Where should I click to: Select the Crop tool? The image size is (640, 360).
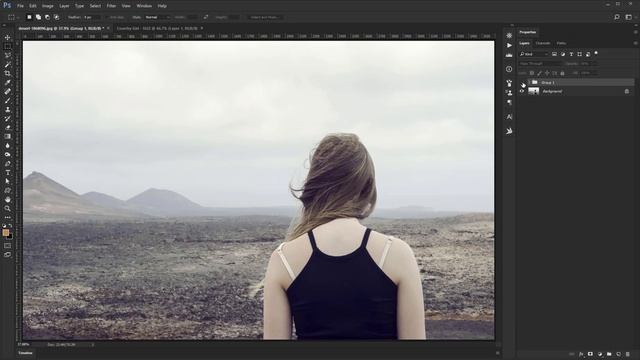tap(7, 73)
